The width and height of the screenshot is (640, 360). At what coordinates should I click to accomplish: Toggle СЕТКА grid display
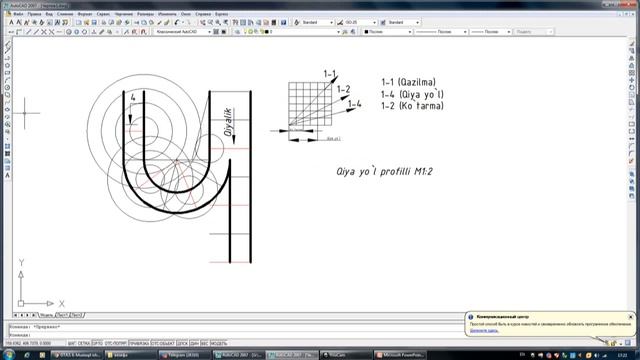pos(84,343)
